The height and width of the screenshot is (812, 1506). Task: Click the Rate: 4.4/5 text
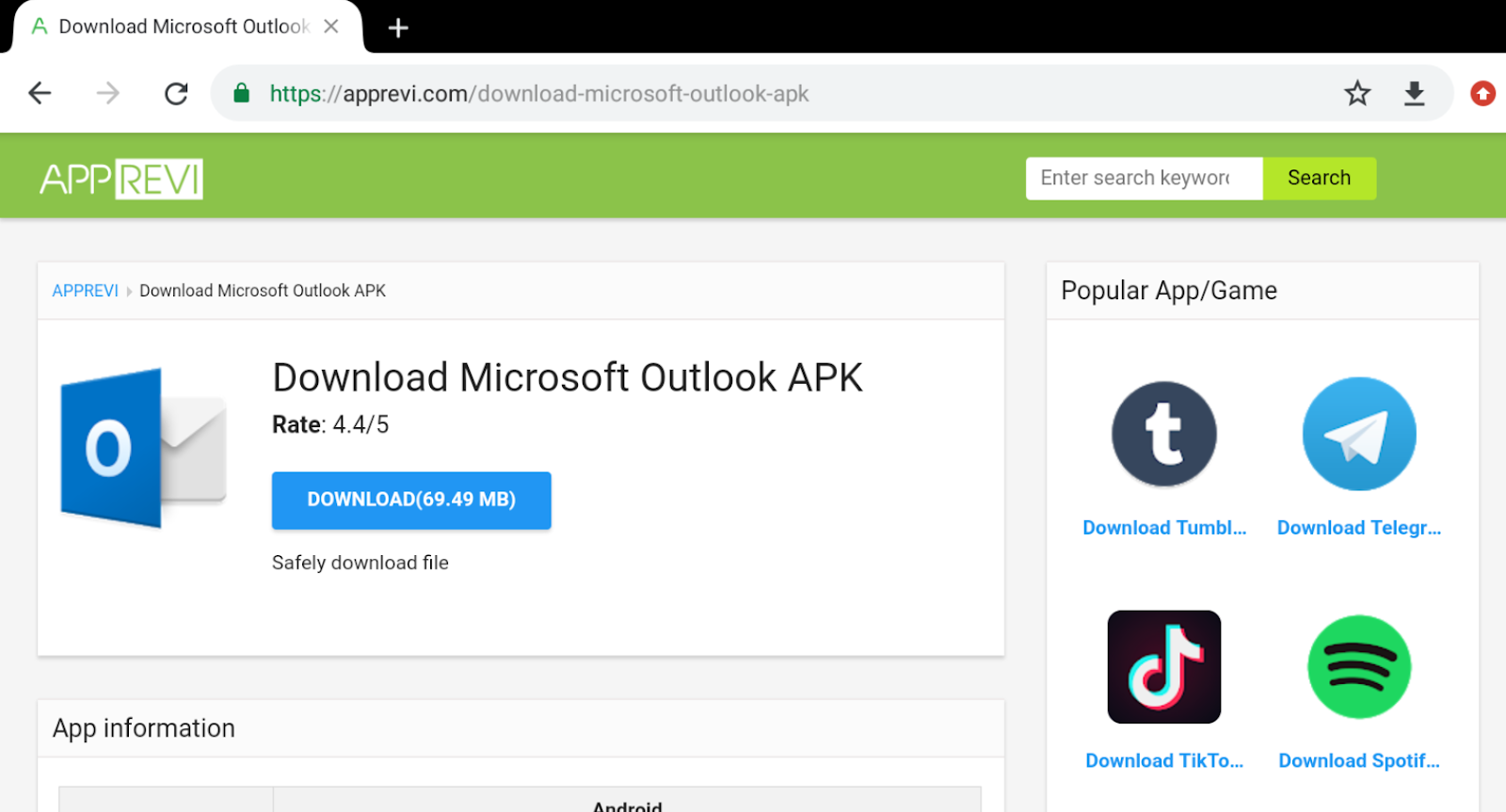[x=330, y=425]
